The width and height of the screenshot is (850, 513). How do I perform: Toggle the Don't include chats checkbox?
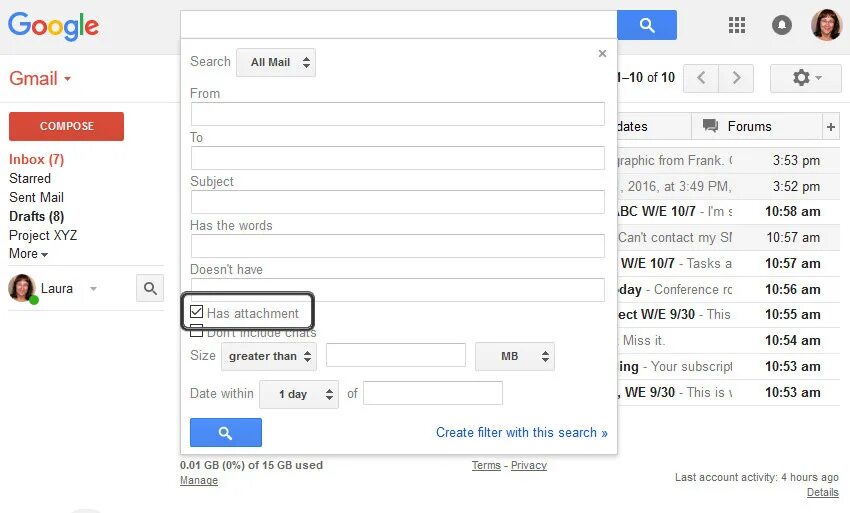[197, 331]
